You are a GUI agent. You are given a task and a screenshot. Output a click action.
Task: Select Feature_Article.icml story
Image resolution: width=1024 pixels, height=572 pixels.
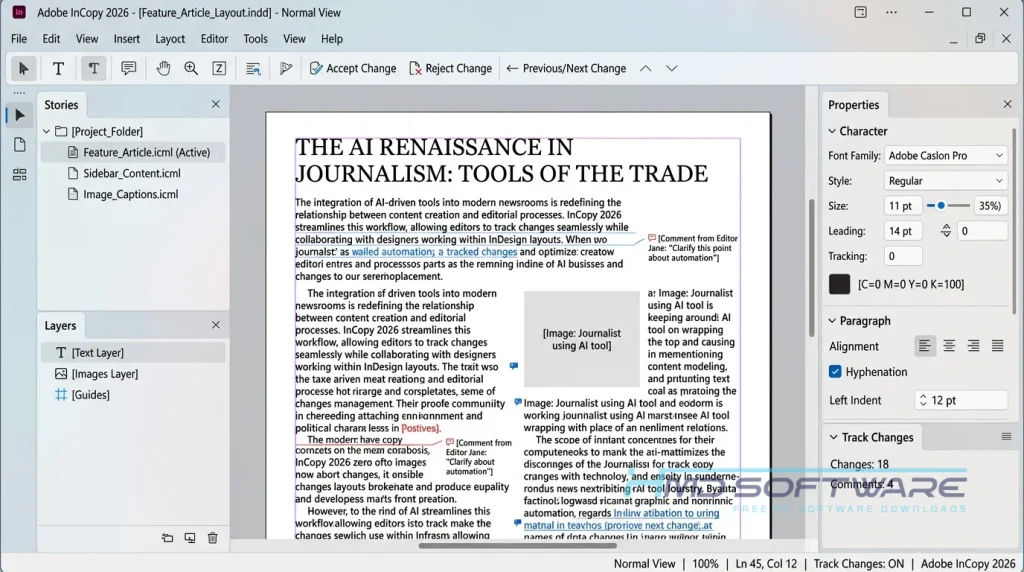click(x=133, y=152)
